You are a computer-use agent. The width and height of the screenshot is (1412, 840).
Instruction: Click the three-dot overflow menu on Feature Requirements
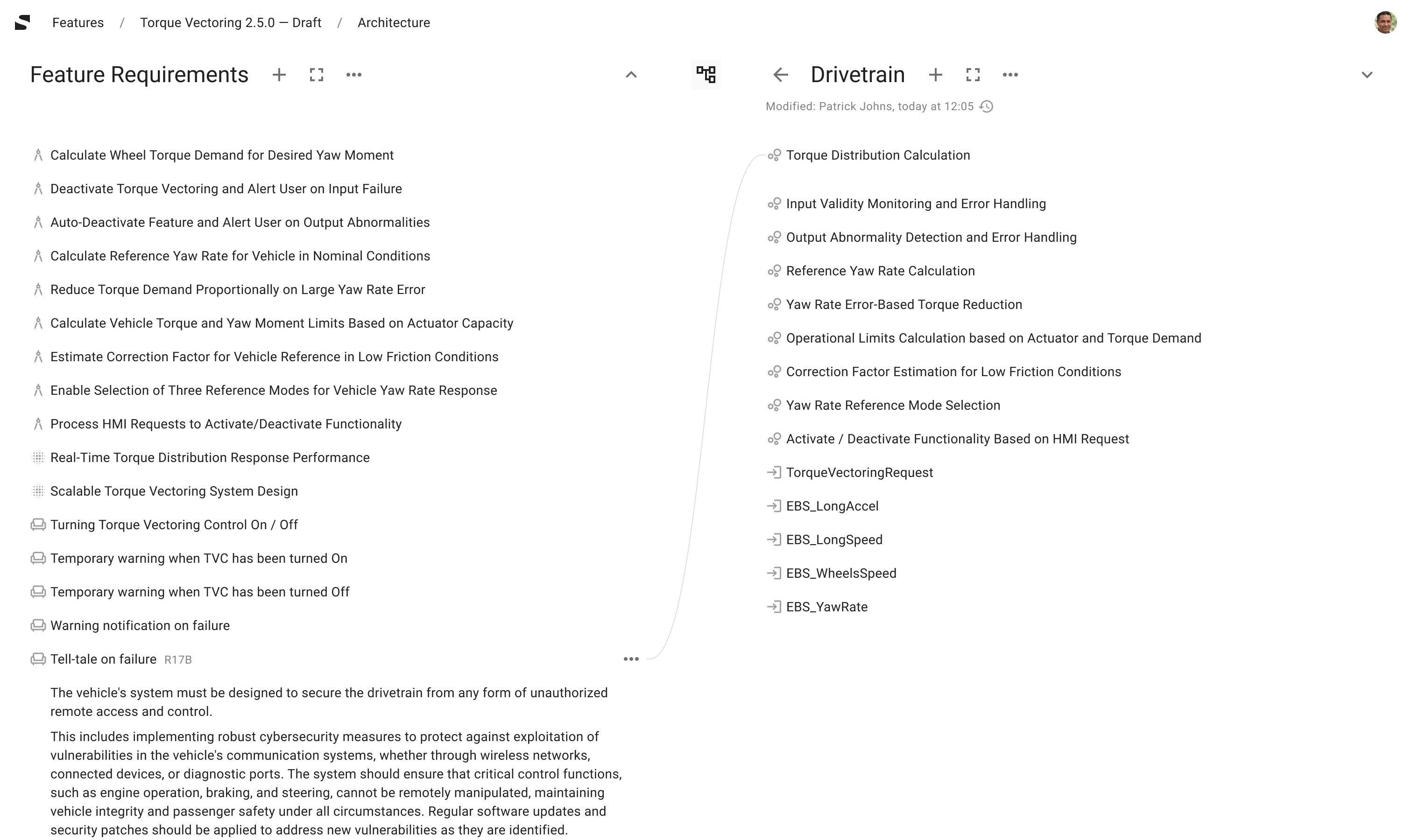click(x=355, y=74)
